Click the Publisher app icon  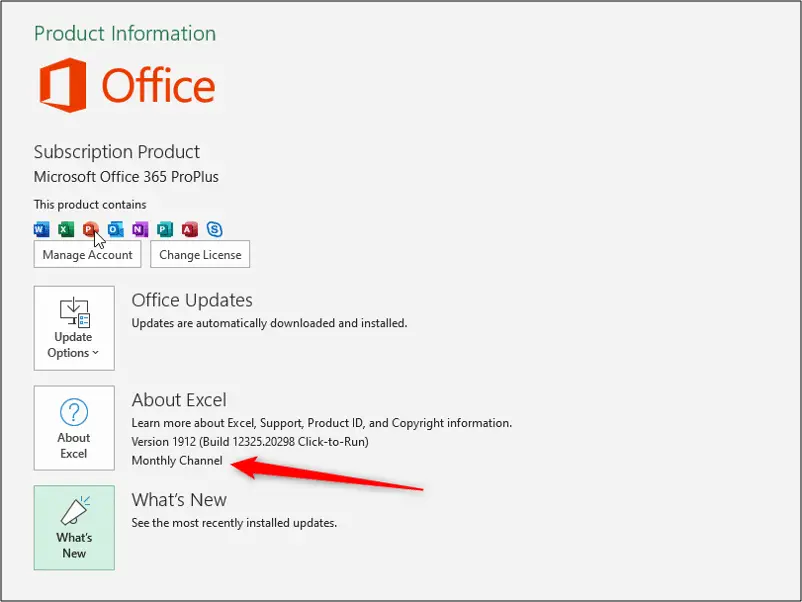[165, 229]
